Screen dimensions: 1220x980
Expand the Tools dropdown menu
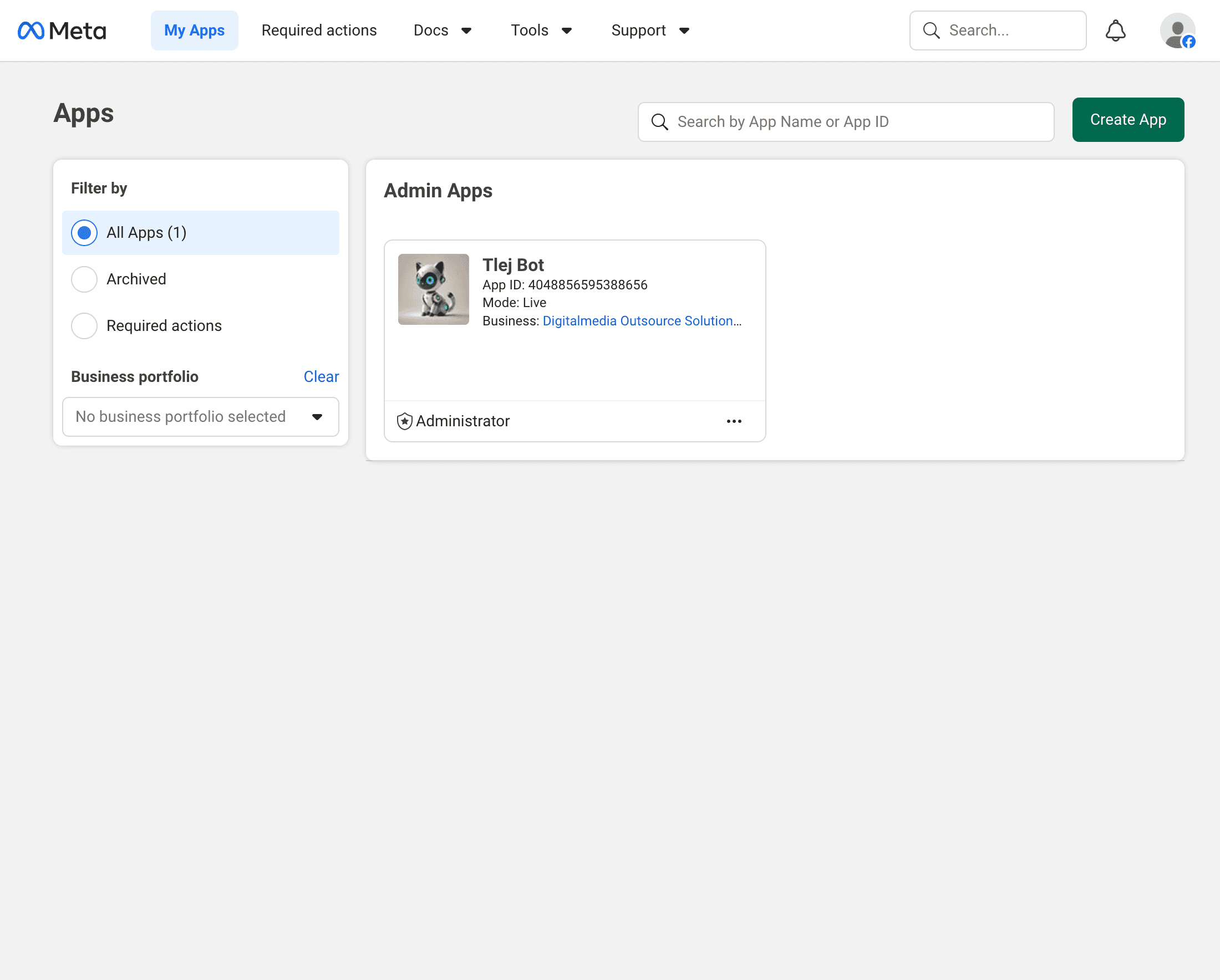[x=541, y=30]
